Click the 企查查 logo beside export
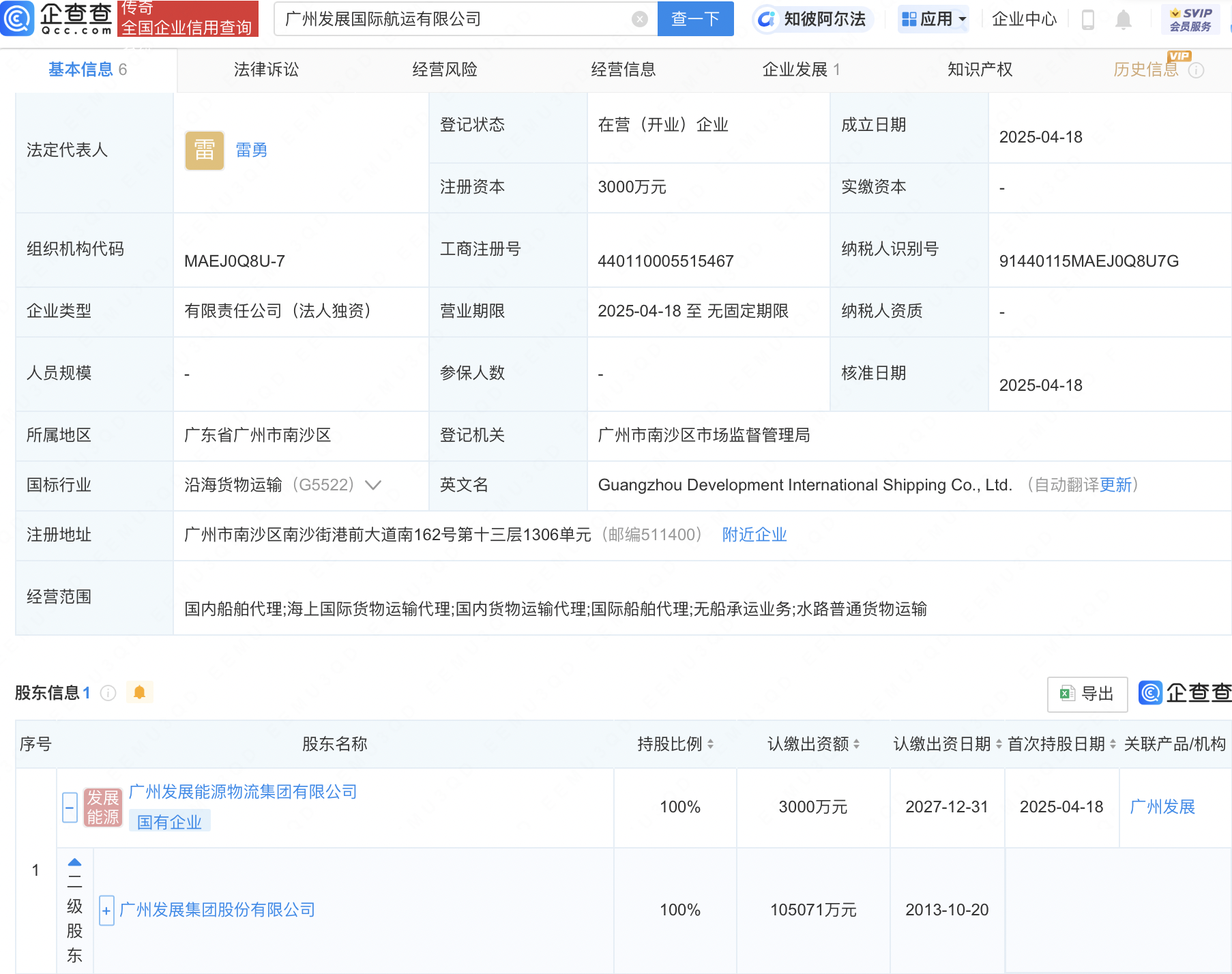Screen dimensions: 1232x974 pyautogui.click(x=1186, y=693)
